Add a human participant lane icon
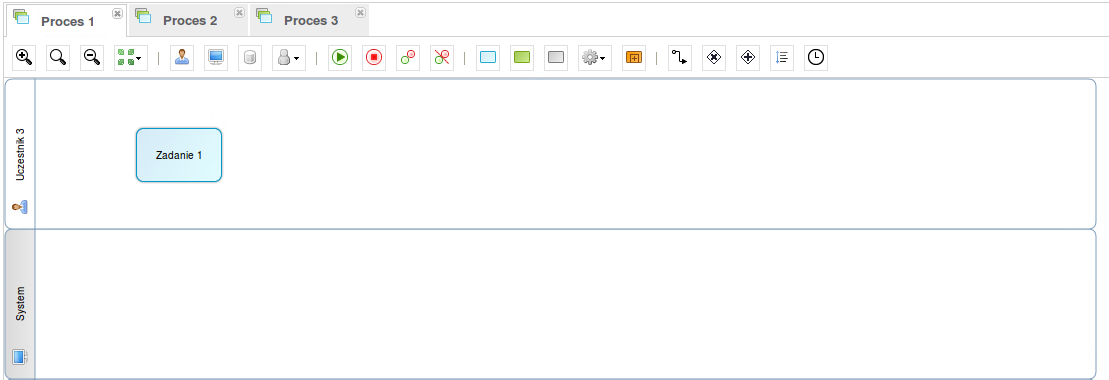The height and width of the screenshot is (380, 1109). click(x=182, y=58)
